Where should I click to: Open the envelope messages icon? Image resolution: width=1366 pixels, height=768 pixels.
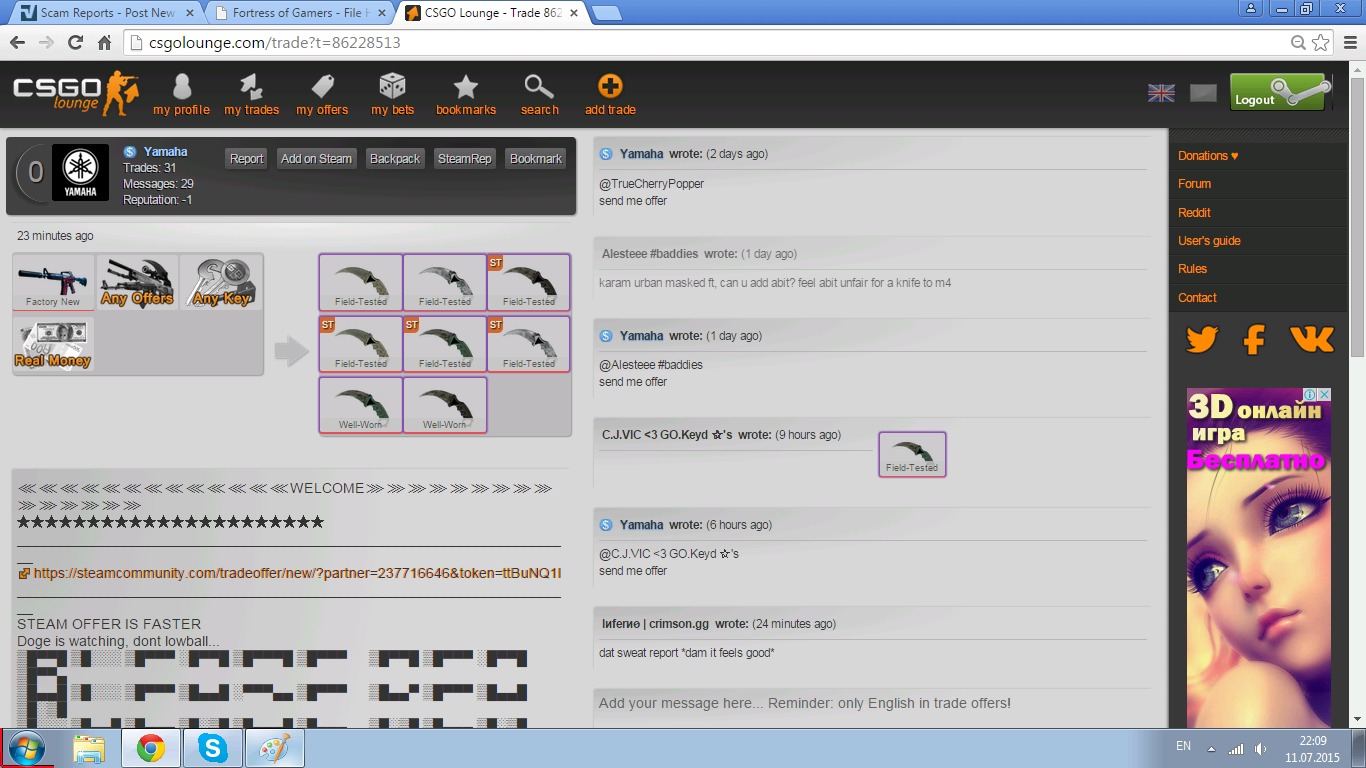click(1203, 93)
